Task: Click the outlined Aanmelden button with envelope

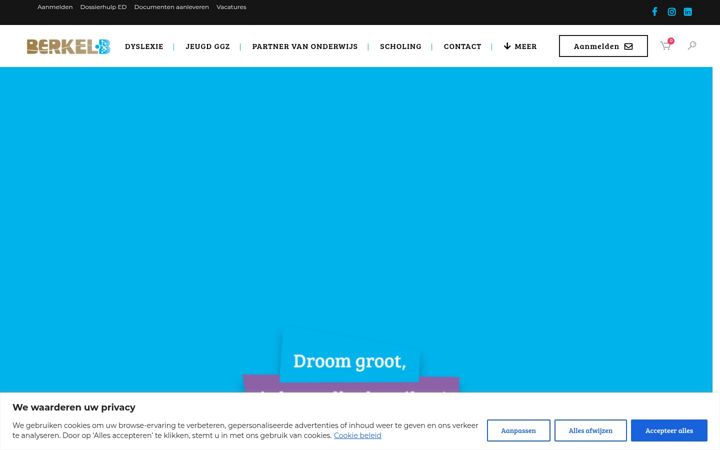Action: click(603, 46)
